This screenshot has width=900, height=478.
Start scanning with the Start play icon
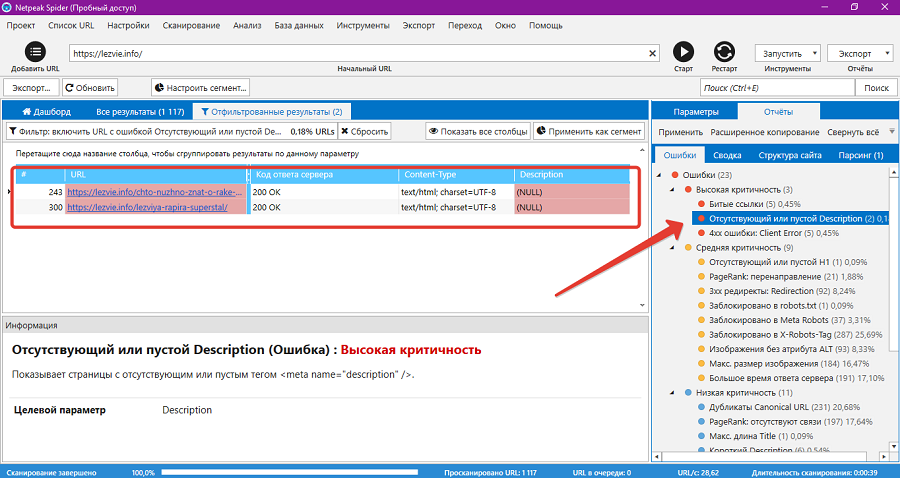(x=683, y=52)
